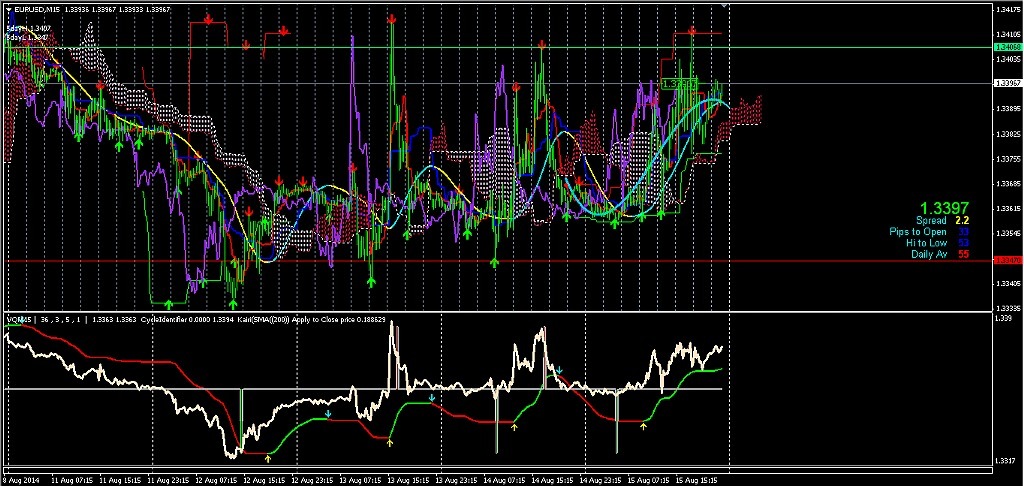
Task: Click the 8 Aug 2014 date label
Action: 21,479
